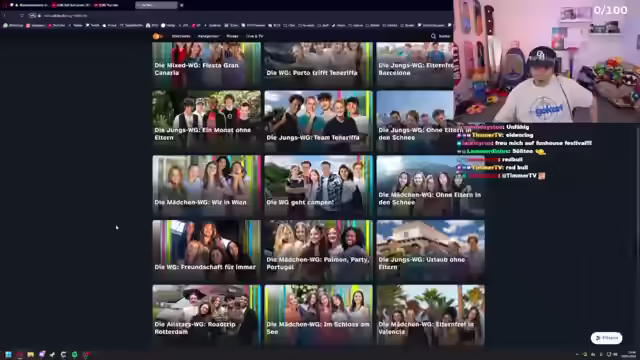Open Die WG geht campen! tile
Screen dimensions: 640x360
[x=318, y=186]
